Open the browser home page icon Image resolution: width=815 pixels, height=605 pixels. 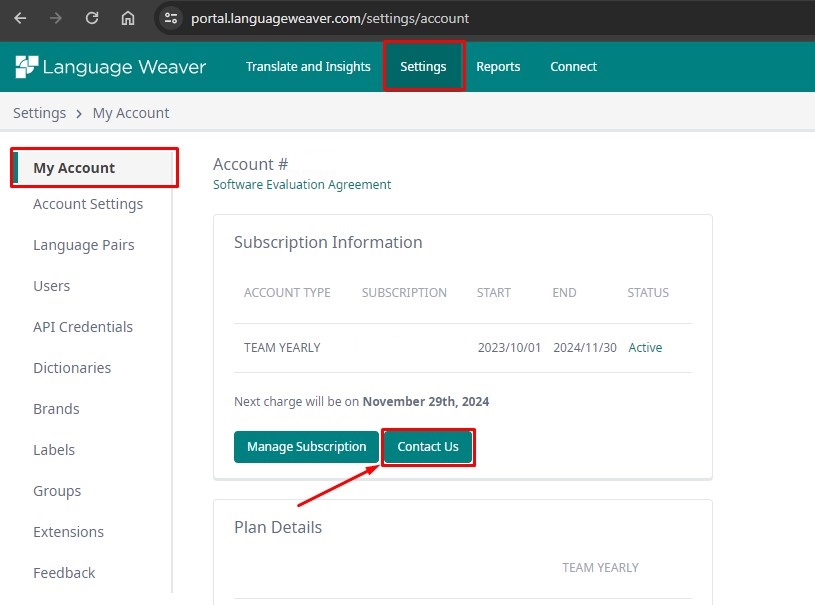click(128, 18)
